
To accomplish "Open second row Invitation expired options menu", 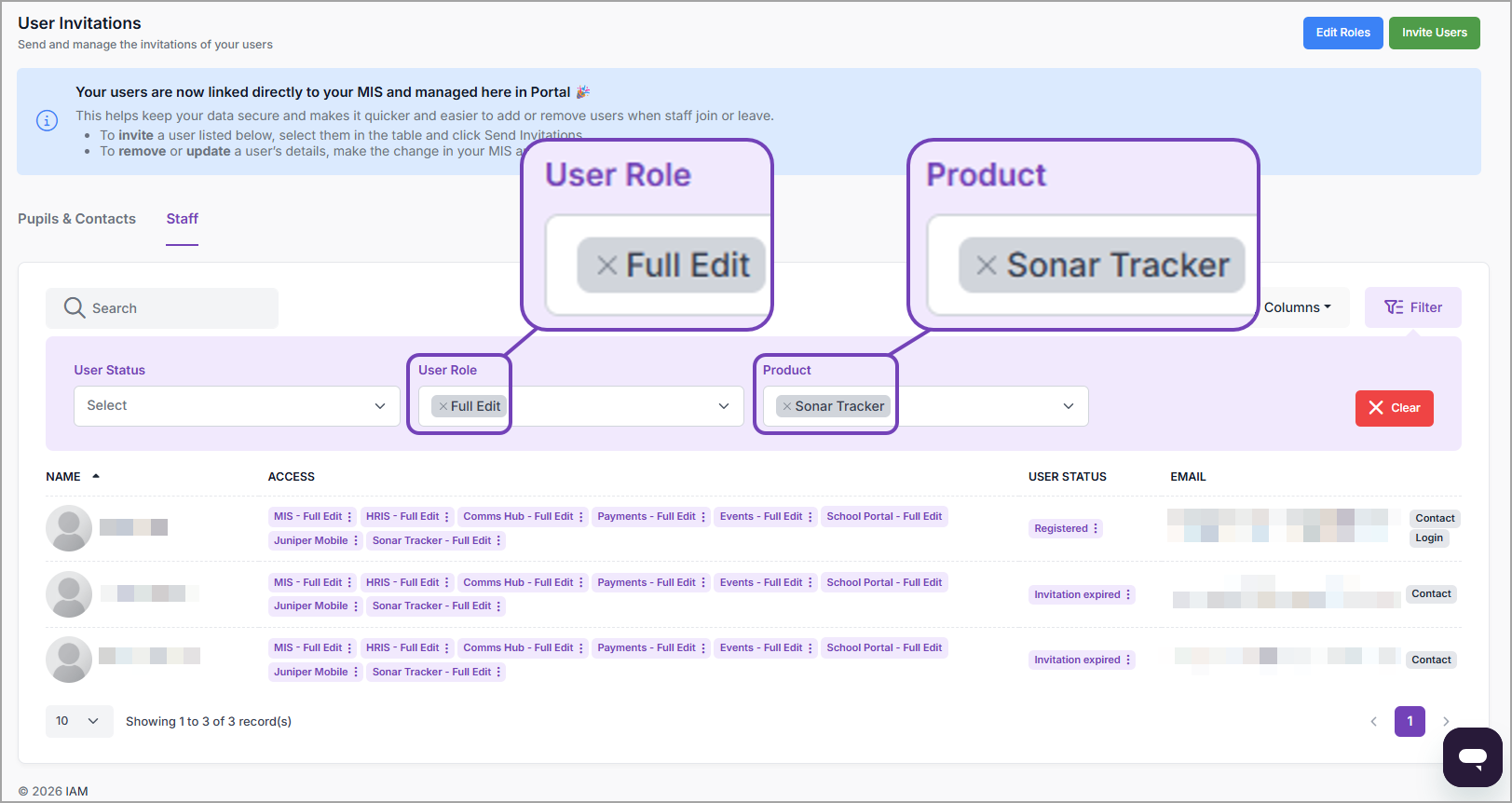I will [x=1128, y=594].
